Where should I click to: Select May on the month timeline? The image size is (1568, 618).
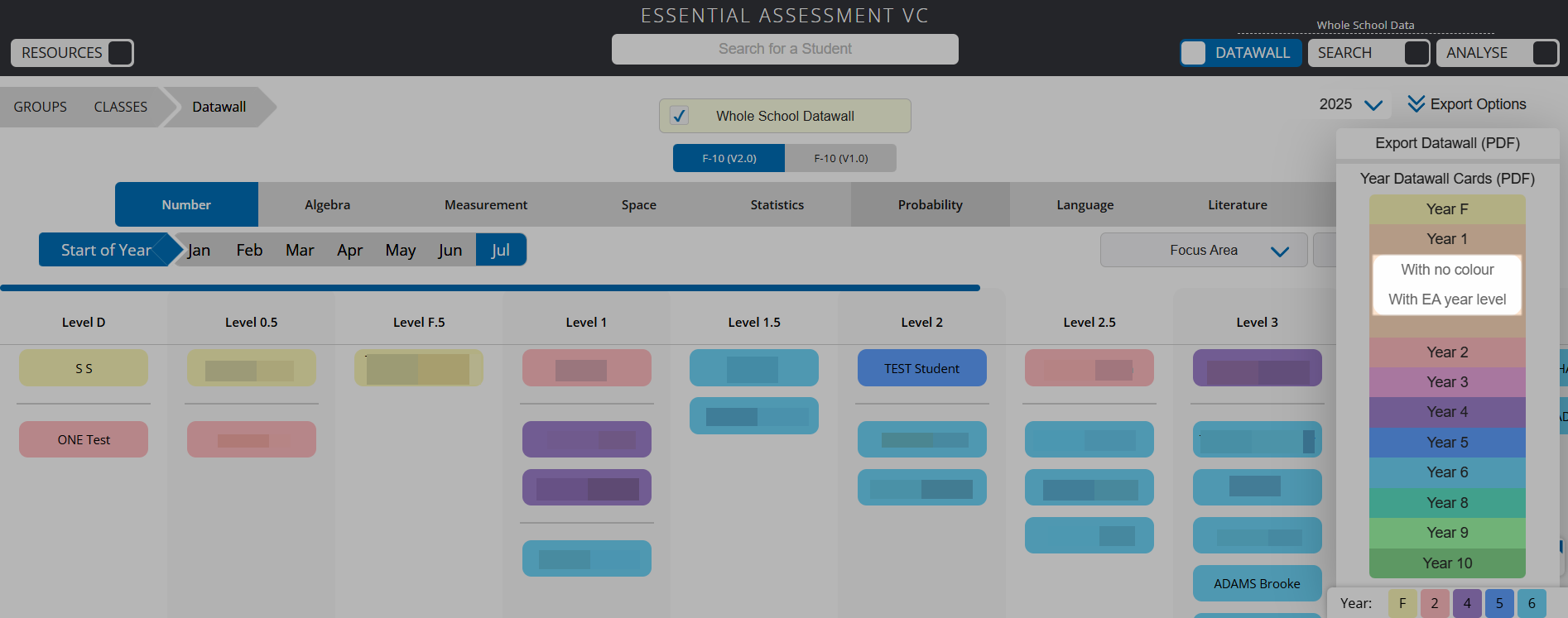point(401,250)
